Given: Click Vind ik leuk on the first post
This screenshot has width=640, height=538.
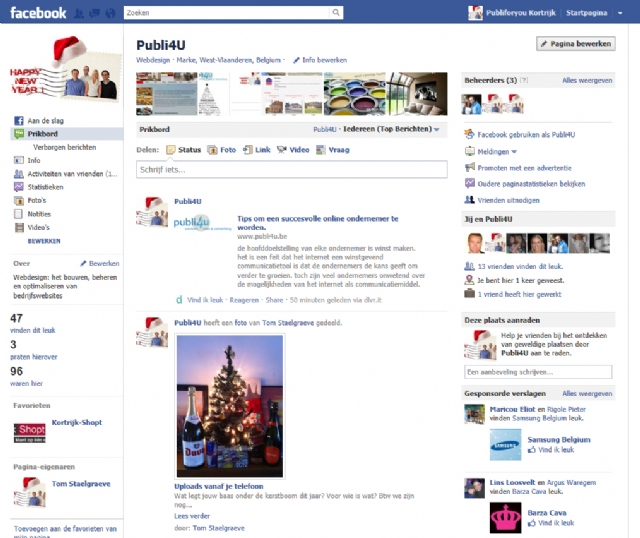Looking at the screenshot, I should [205, 300].
